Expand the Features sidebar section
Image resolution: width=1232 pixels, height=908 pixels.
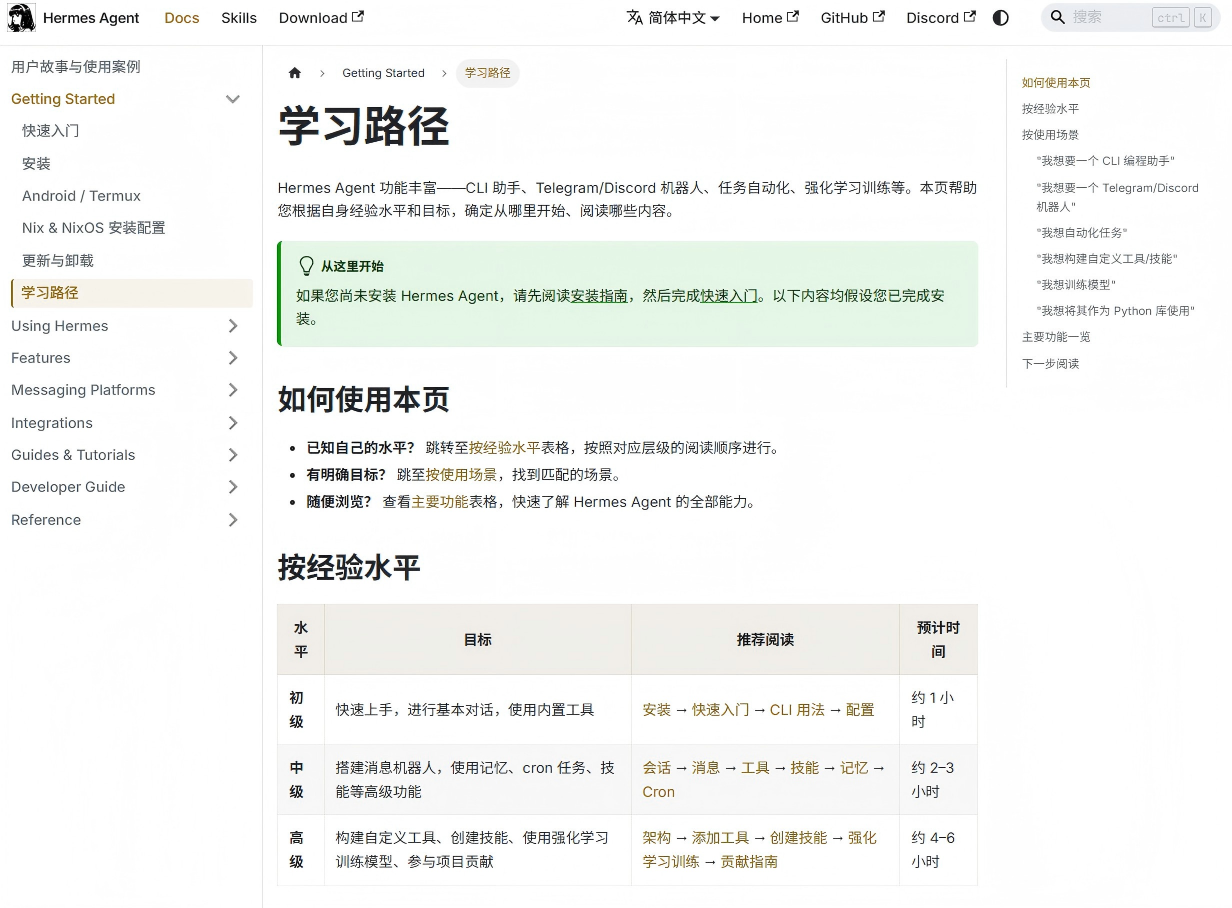pyautogui.click(x=233, y=358)
